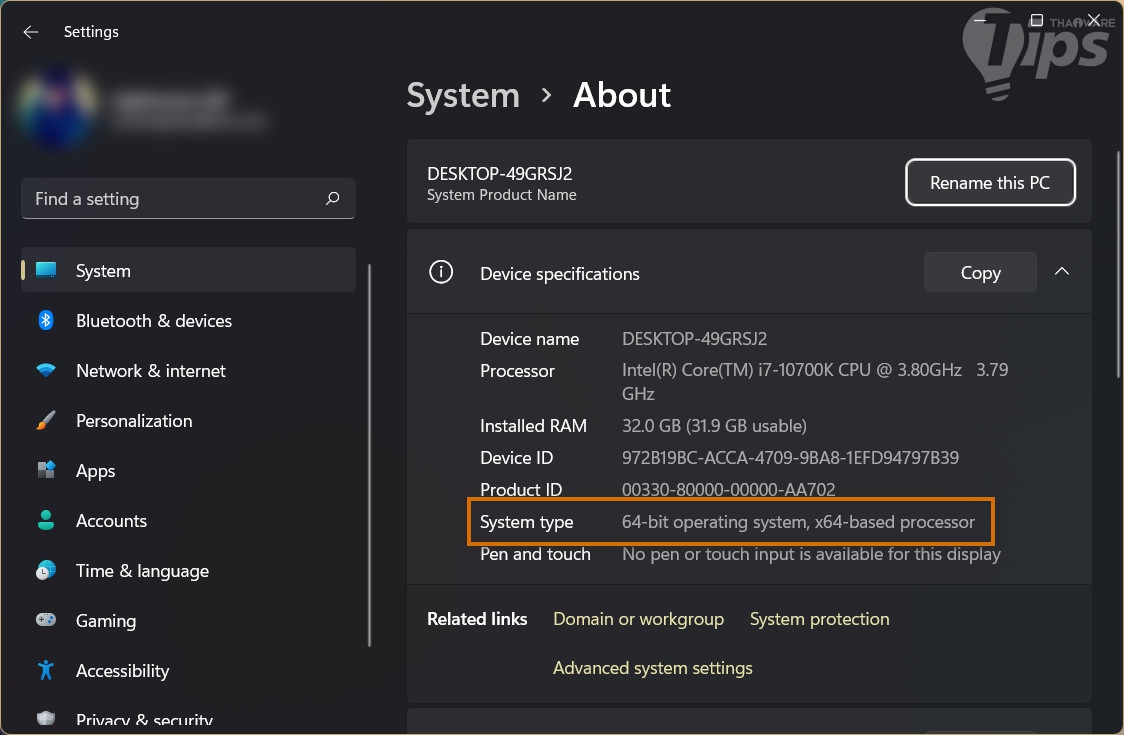Click the Personalization paintbrush icon
The width and height of the screenshot is (1124, 735).
coord(46,421)
